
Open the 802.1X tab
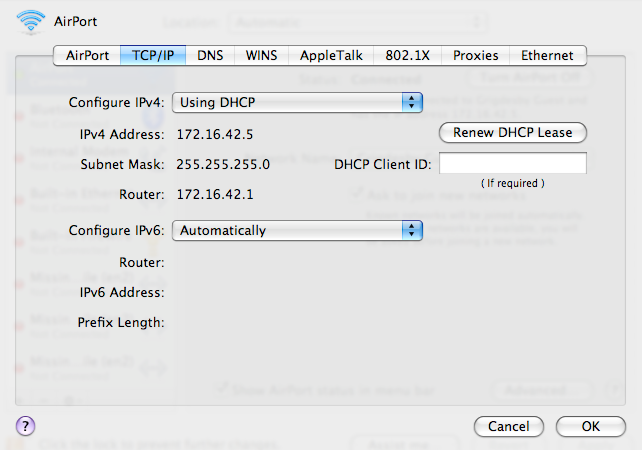(407, 56)
